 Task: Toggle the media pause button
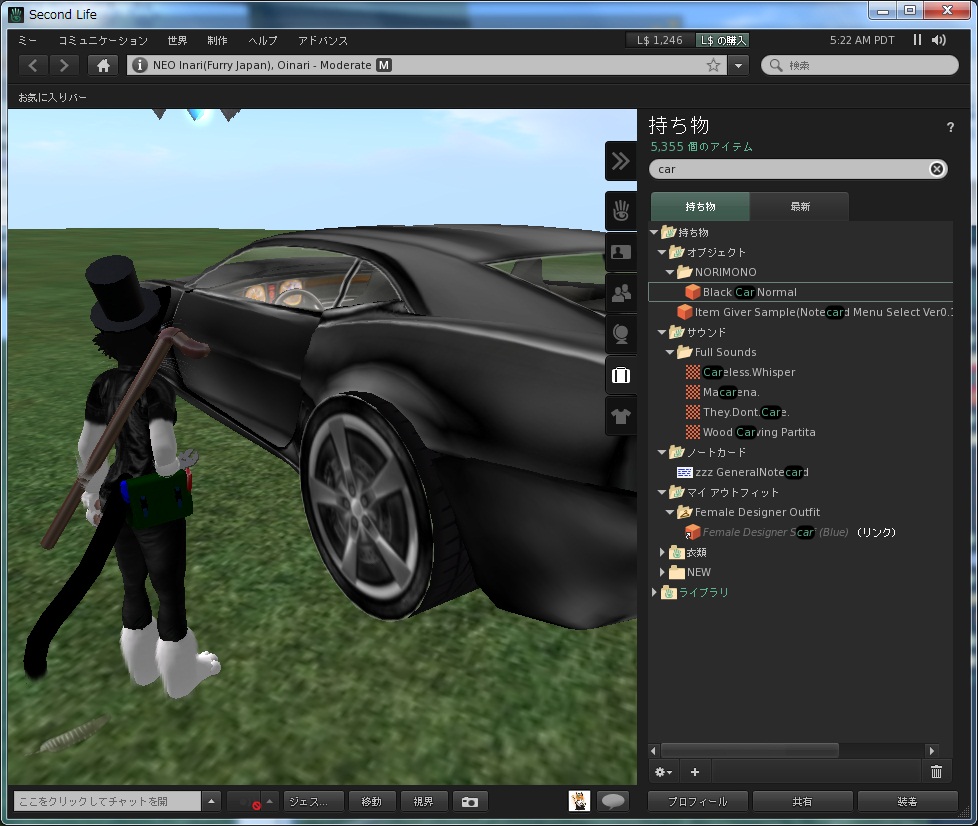[x=917, y=40]
